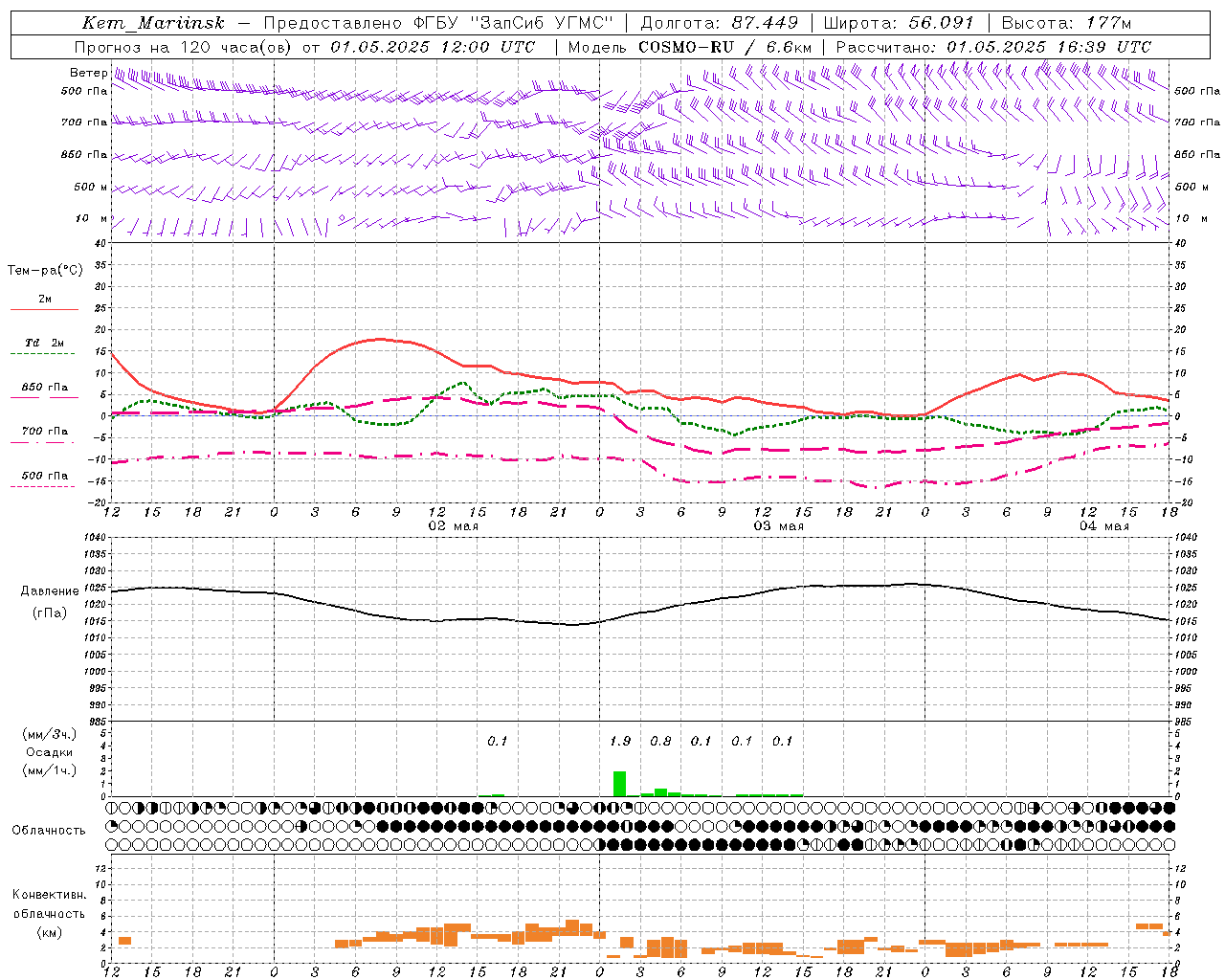
Task: Click the "Давление" panel label
Action: coord(50,591)
